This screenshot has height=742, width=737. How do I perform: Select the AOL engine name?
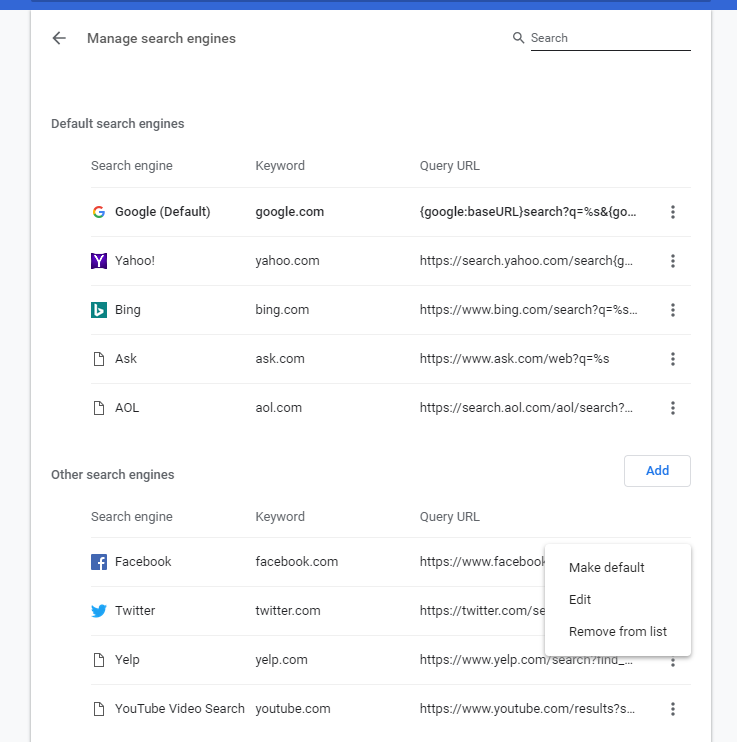point(127,408)
